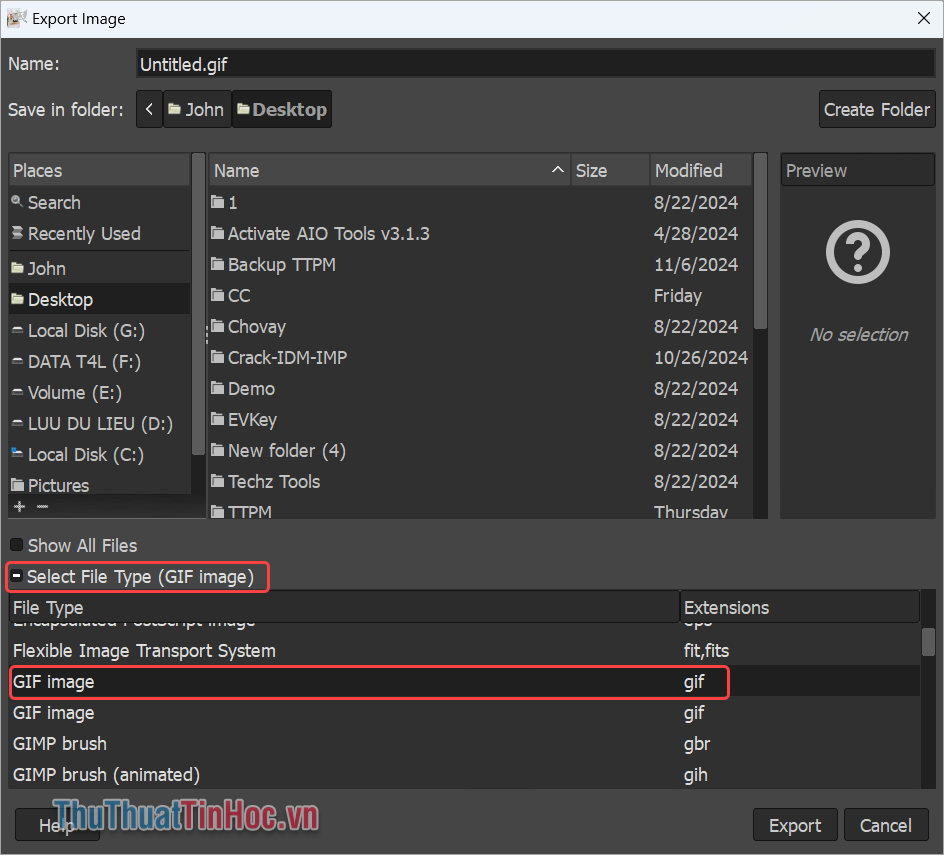Click the drive icon of Volume (E:)
The height and width of the screenshot is (855, 944).
point(17,392)
